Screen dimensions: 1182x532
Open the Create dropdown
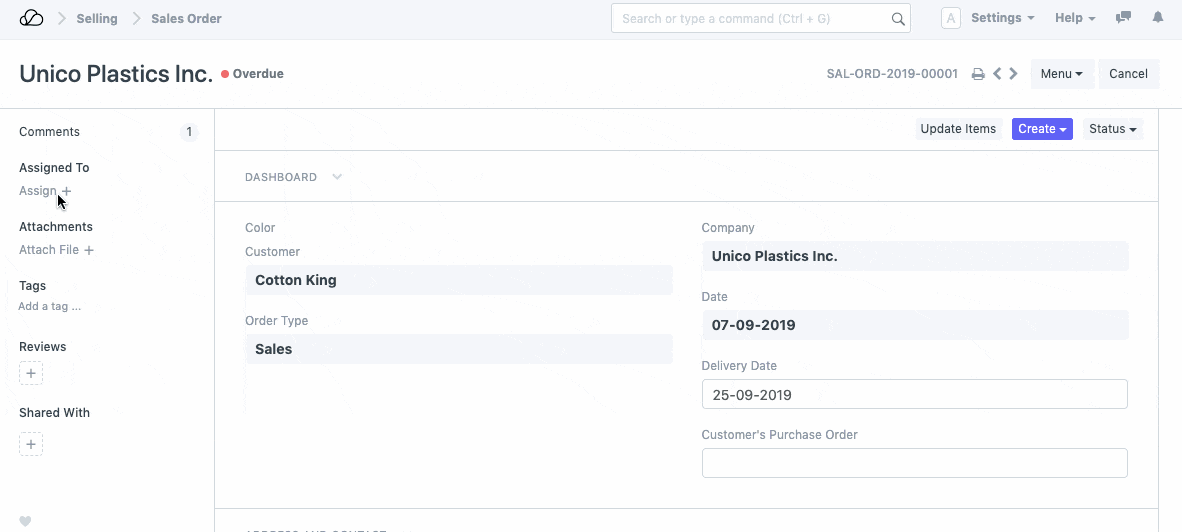tap(1042, 129)
